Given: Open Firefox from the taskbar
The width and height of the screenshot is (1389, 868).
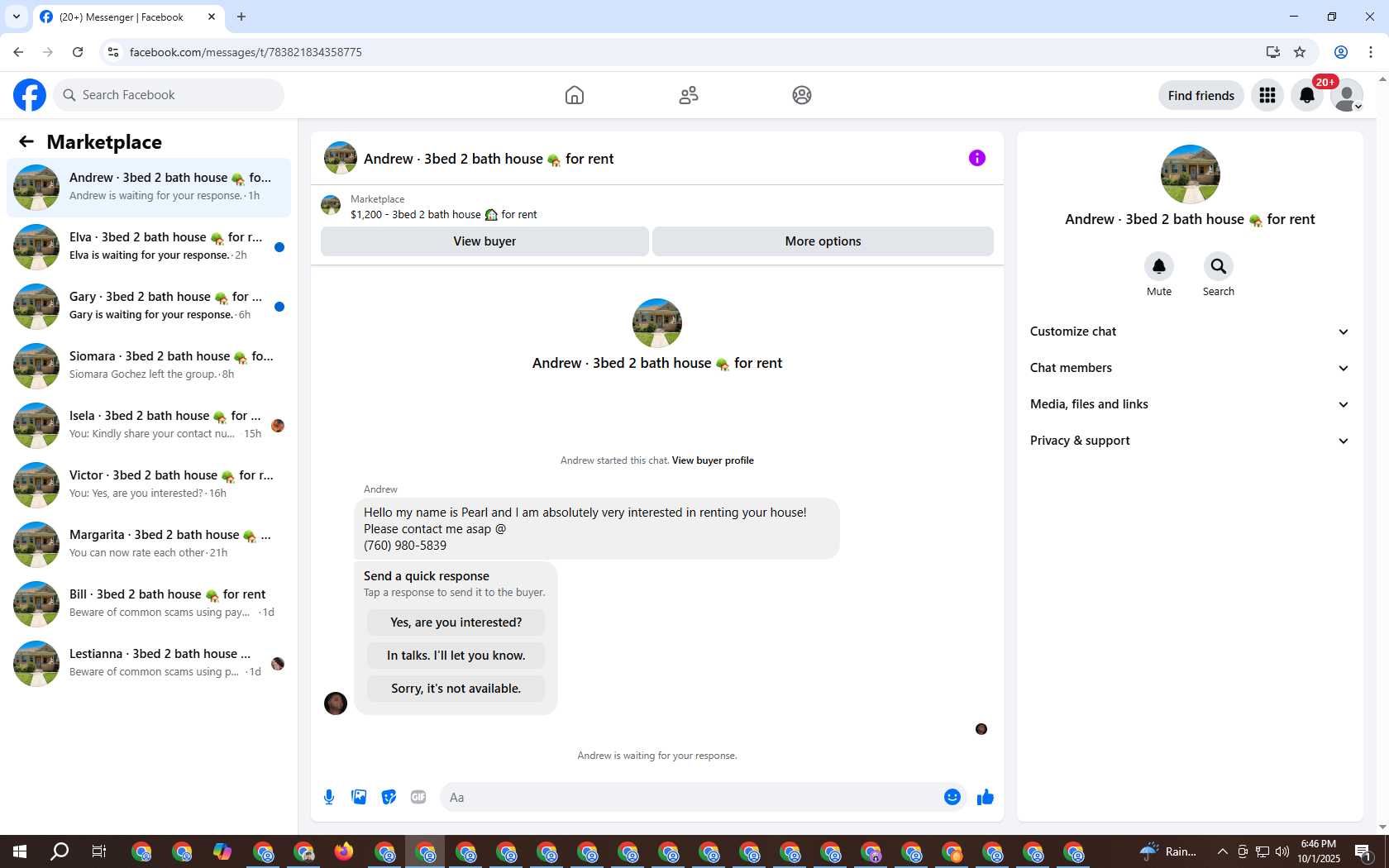Looking at the screenshot, I should coord(344,851).
